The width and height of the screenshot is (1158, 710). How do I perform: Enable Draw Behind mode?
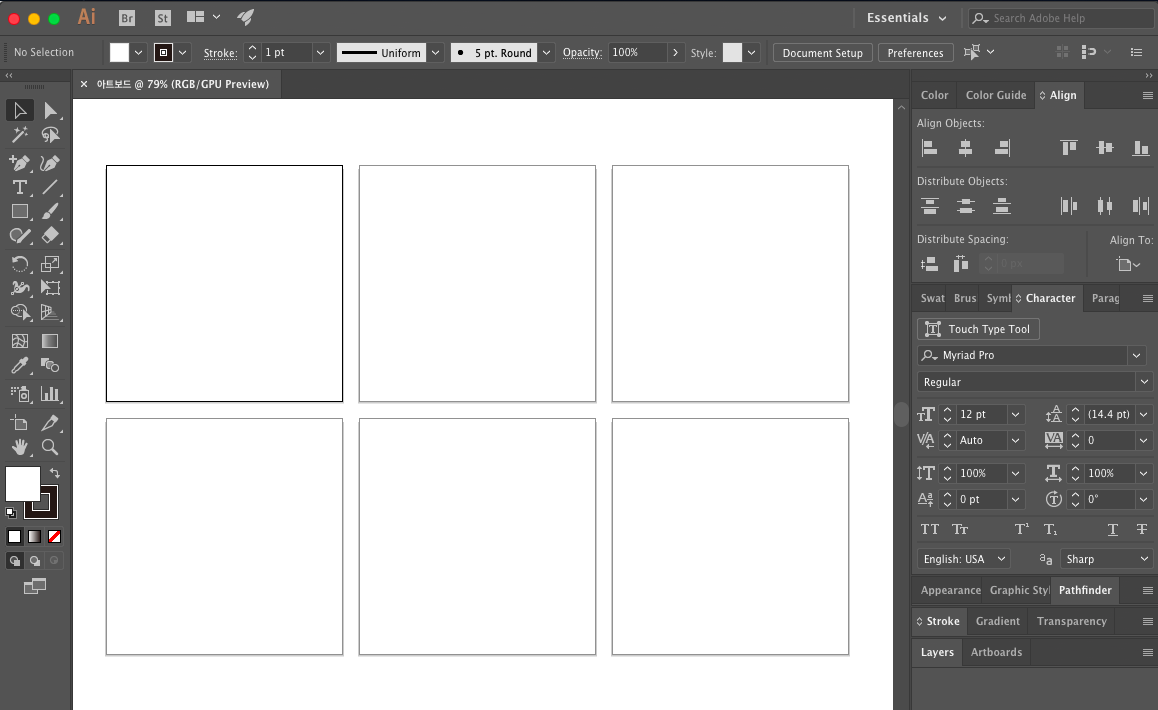pyautogui.click(x=35, y=561)
